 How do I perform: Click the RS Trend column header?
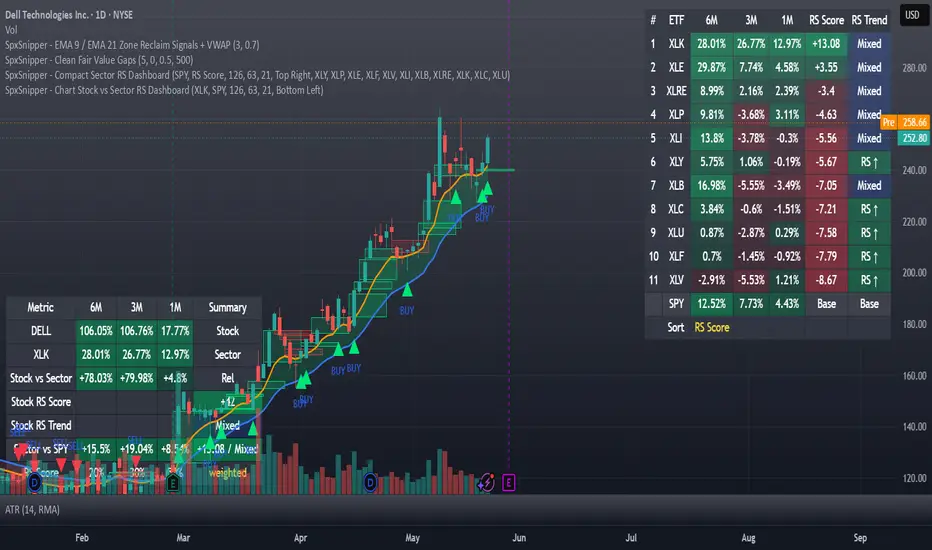click(869, 20)
